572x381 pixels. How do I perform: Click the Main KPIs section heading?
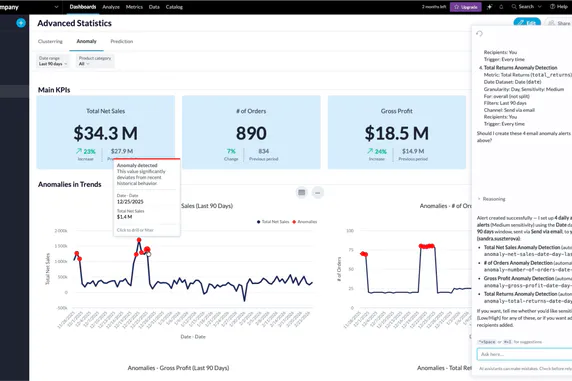pyautogui.click(x=54, y=90)
